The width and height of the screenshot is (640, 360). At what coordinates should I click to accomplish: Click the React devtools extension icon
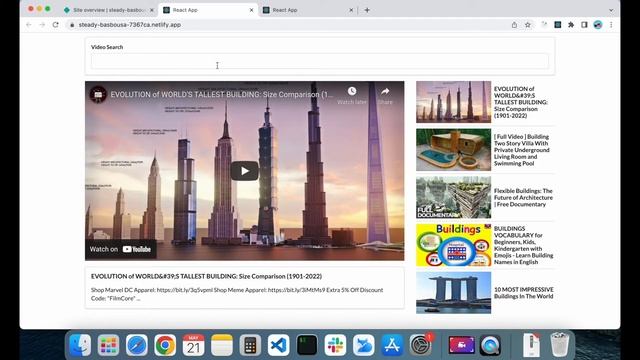558,25
